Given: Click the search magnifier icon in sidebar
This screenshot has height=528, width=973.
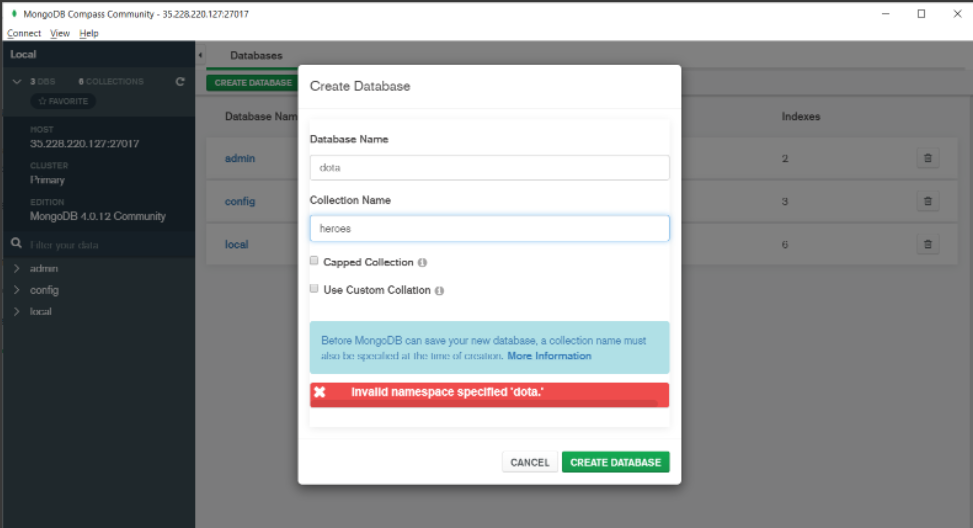Looking at the screenshot, I should (16, 243).
